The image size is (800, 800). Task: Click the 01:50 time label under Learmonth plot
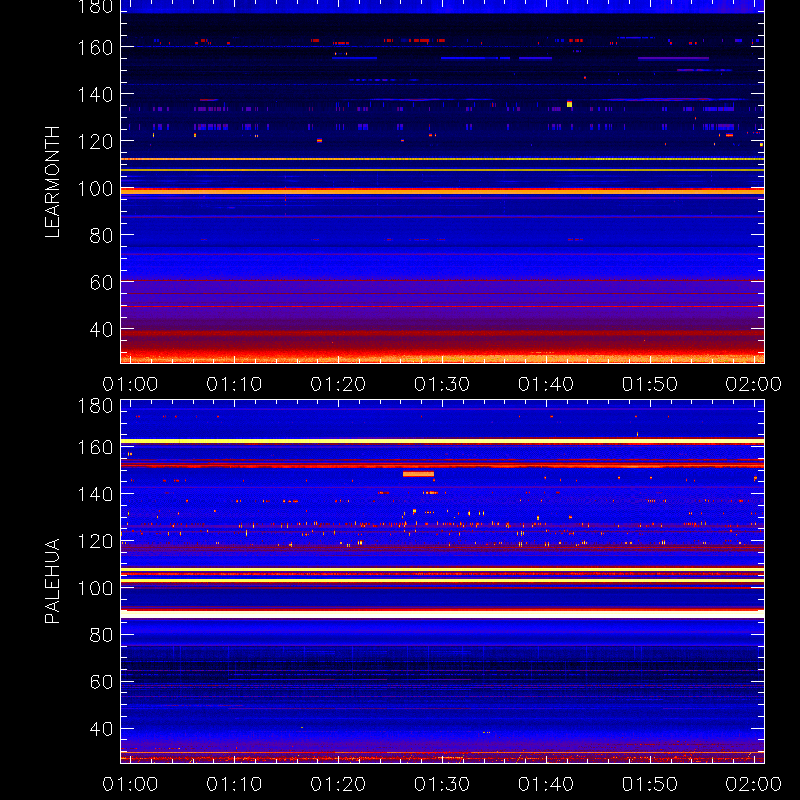pyautogui.click(x=649, y=384)
